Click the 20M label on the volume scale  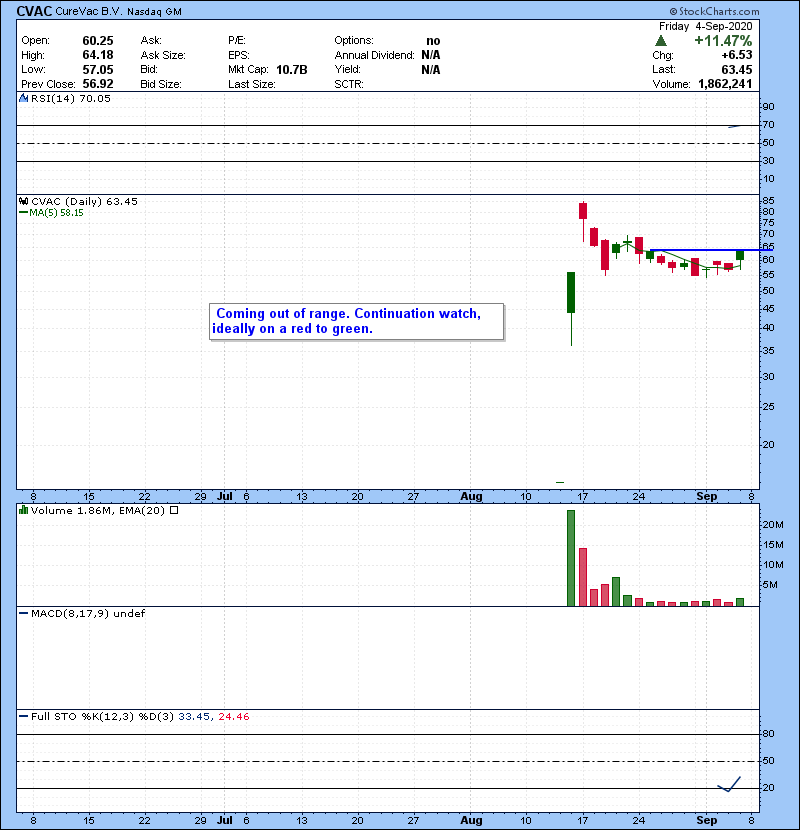(772, 524)
